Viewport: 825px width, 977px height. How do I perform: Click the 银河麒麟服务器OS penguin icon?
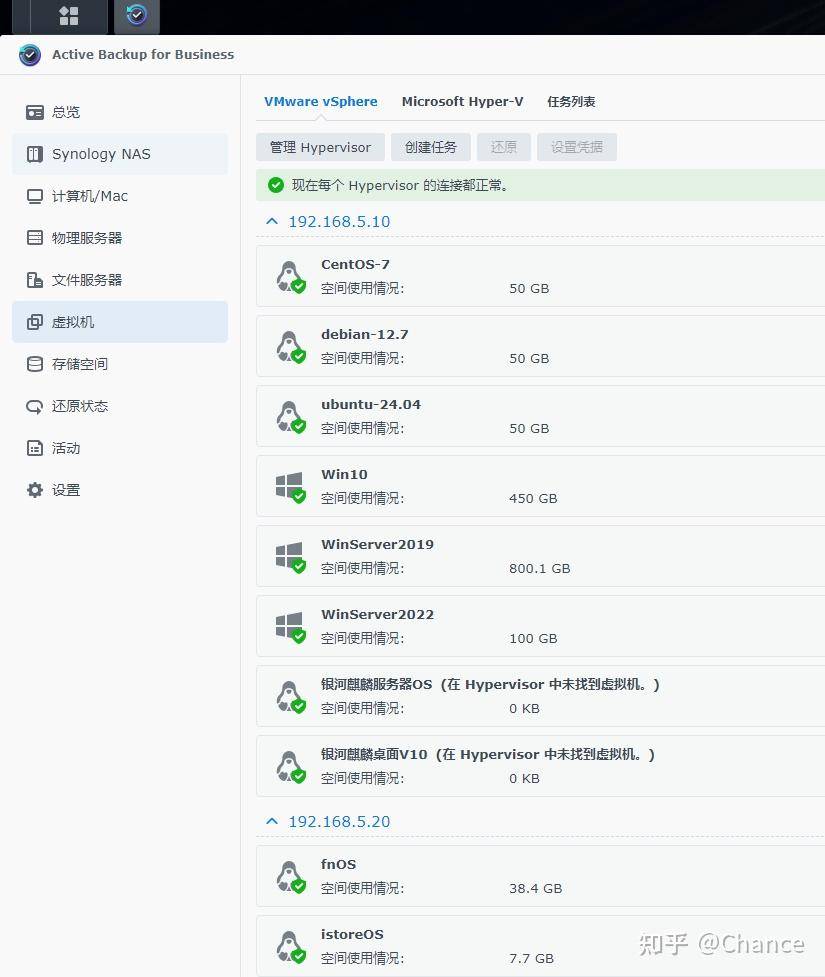point(290,697)
